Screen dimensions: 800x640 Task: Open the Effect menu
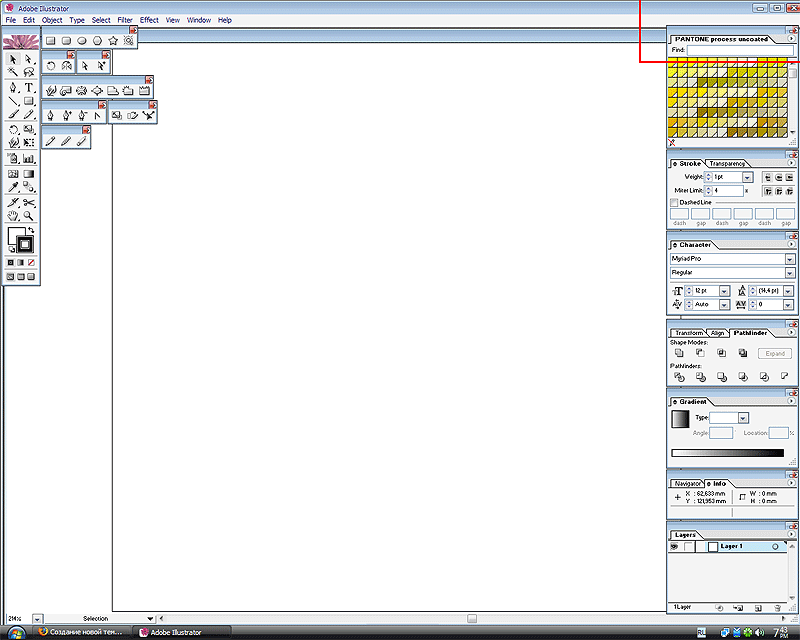pos(149,20)
